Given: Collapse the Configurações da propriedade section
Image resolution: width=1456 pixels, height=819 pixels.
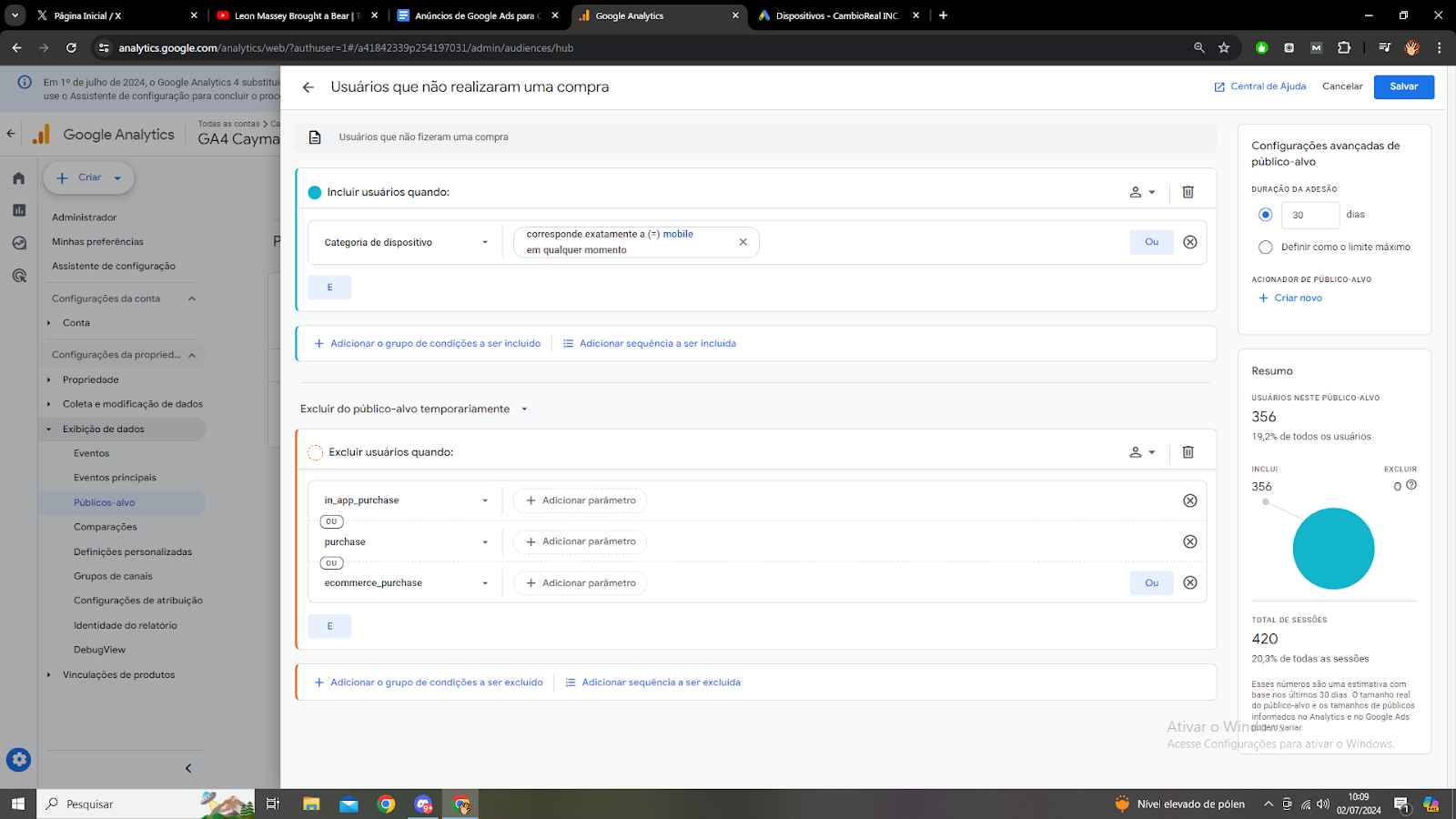Looking at the screenshot, I should (192, 355).
